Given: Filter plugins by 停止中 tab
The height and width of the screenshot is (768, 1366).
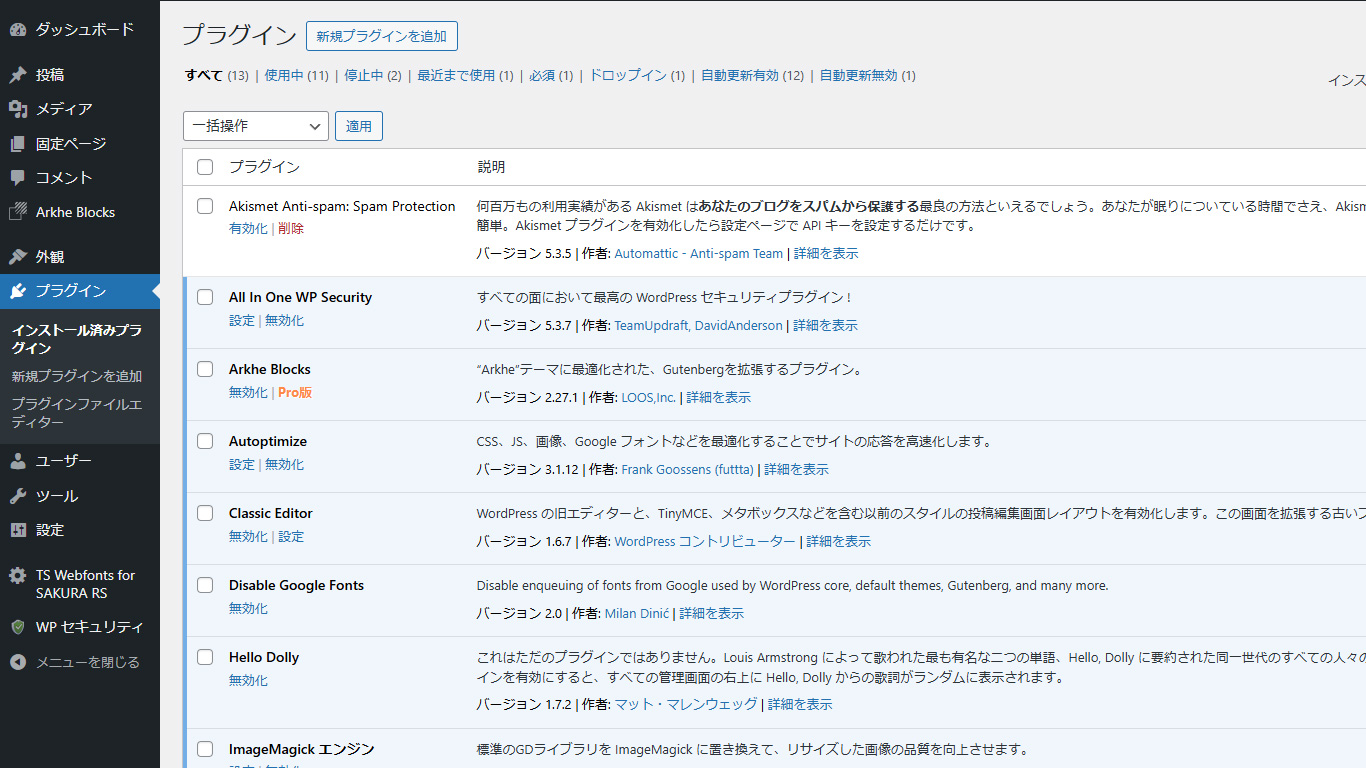Looking at the screenshot, I should click(373, 75).
